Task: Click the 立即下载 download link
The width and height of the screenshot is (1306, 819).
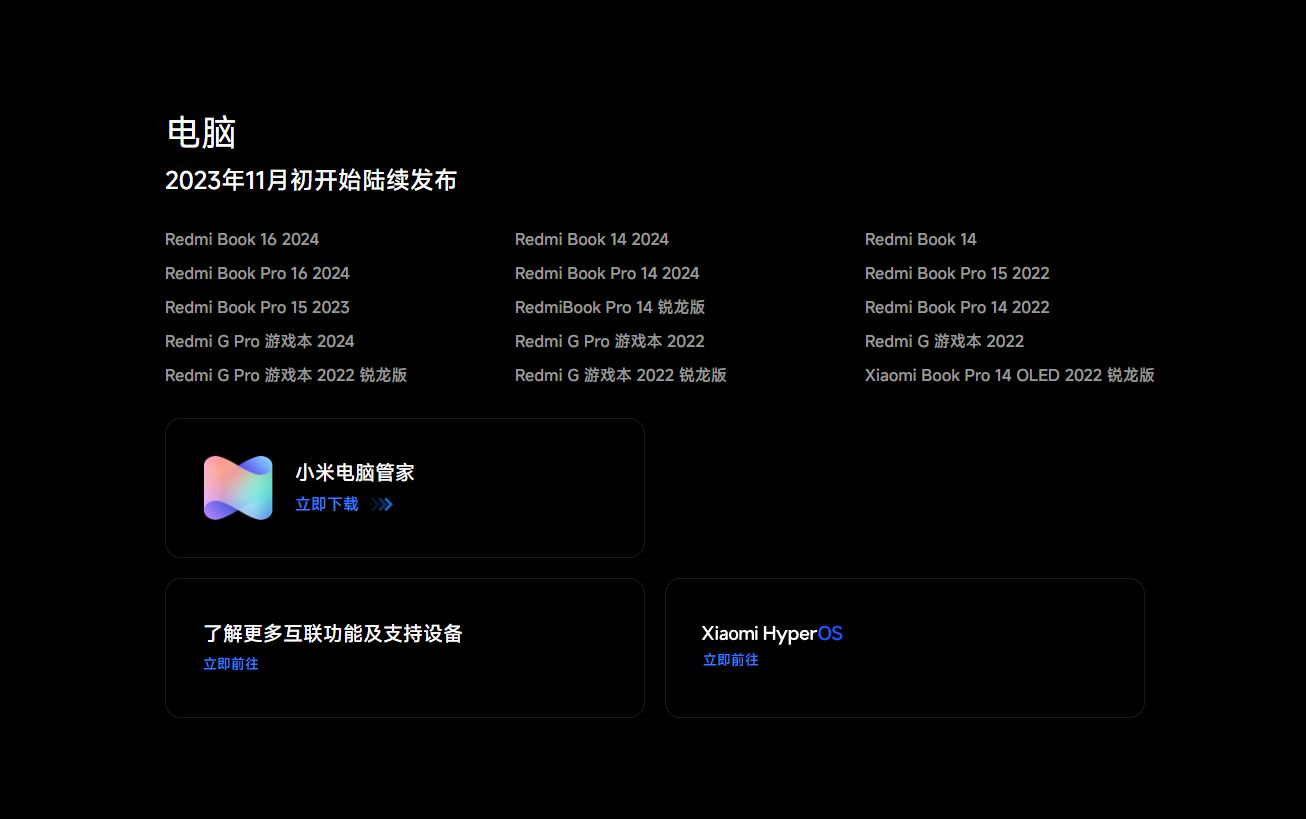Action: (x=327, y=505)
